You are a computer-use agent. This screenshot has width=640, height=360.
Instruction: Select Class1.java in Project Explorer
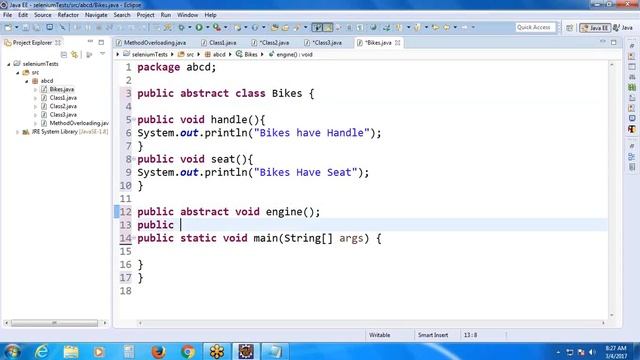tap(63, 98)
